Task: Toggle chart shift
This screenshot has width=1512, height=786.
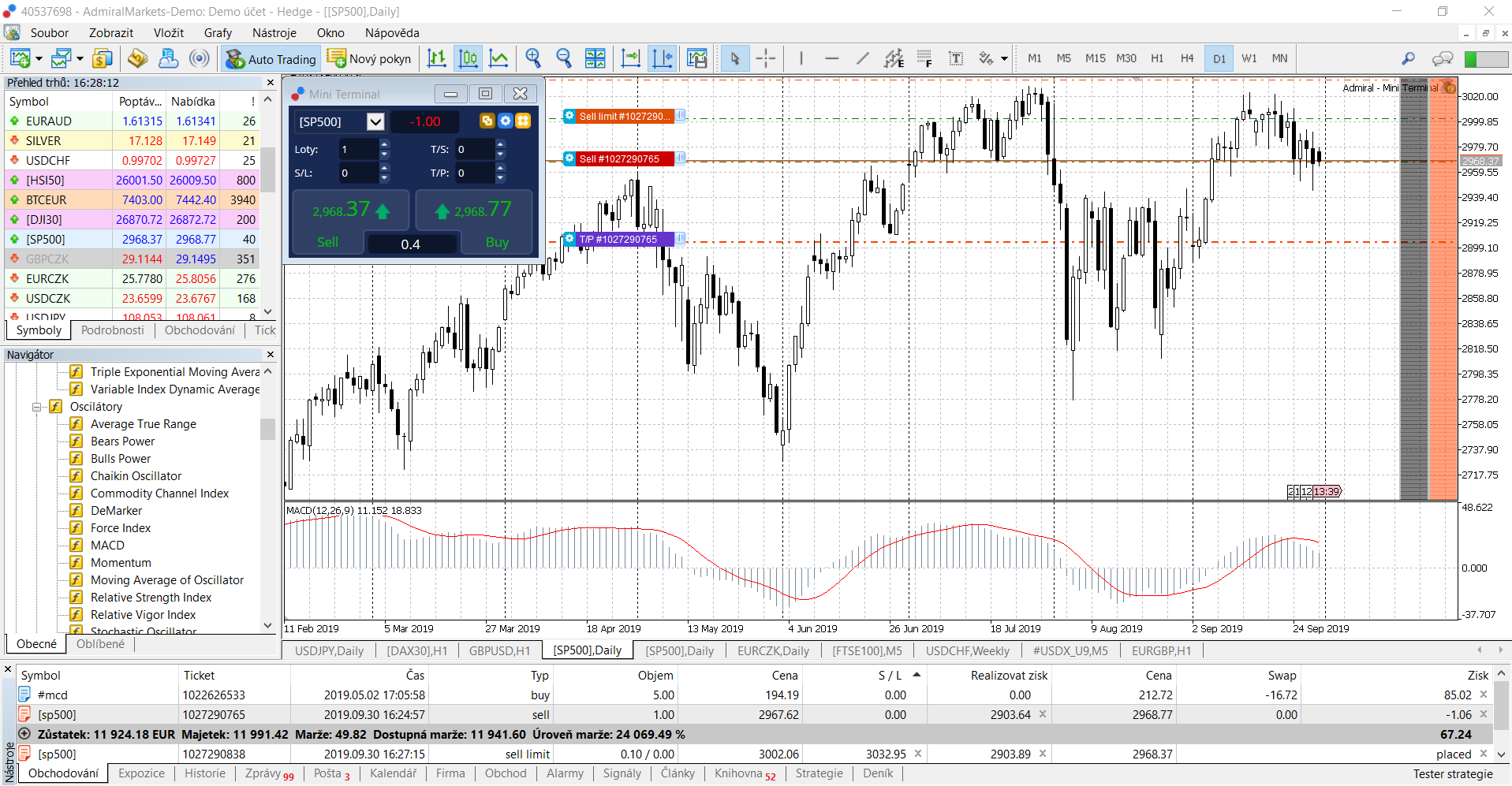Action: coord(662,58)
